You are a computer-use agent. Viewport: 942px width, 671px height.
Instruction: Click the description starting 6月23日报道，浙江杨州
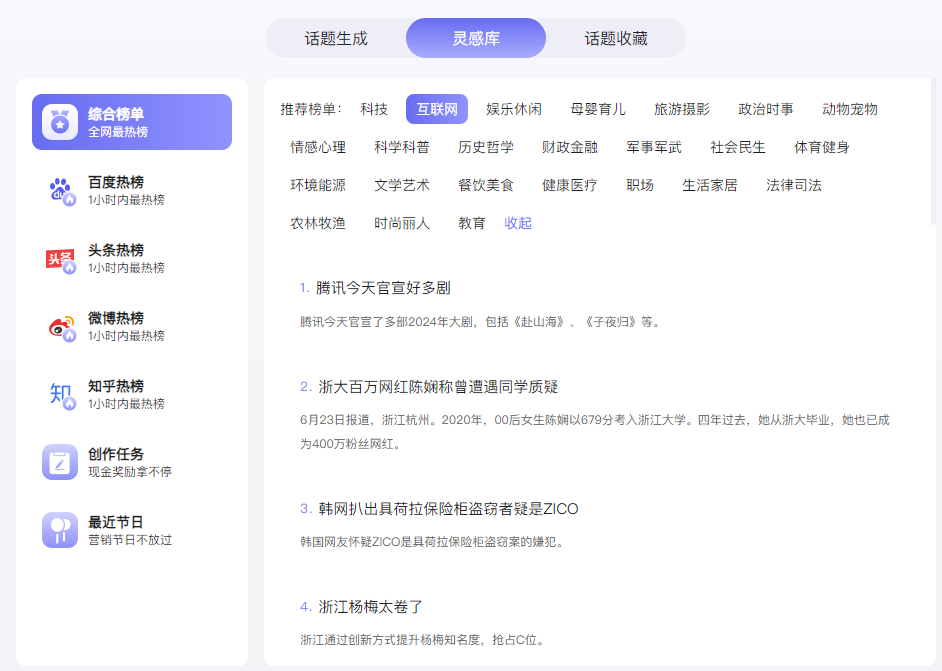tap(595, 432)
